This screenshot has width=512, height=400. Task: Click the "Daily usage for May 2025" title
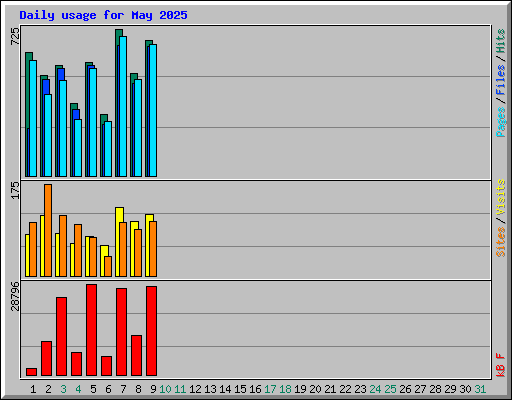pyautogui.click(x=103, y=15)
